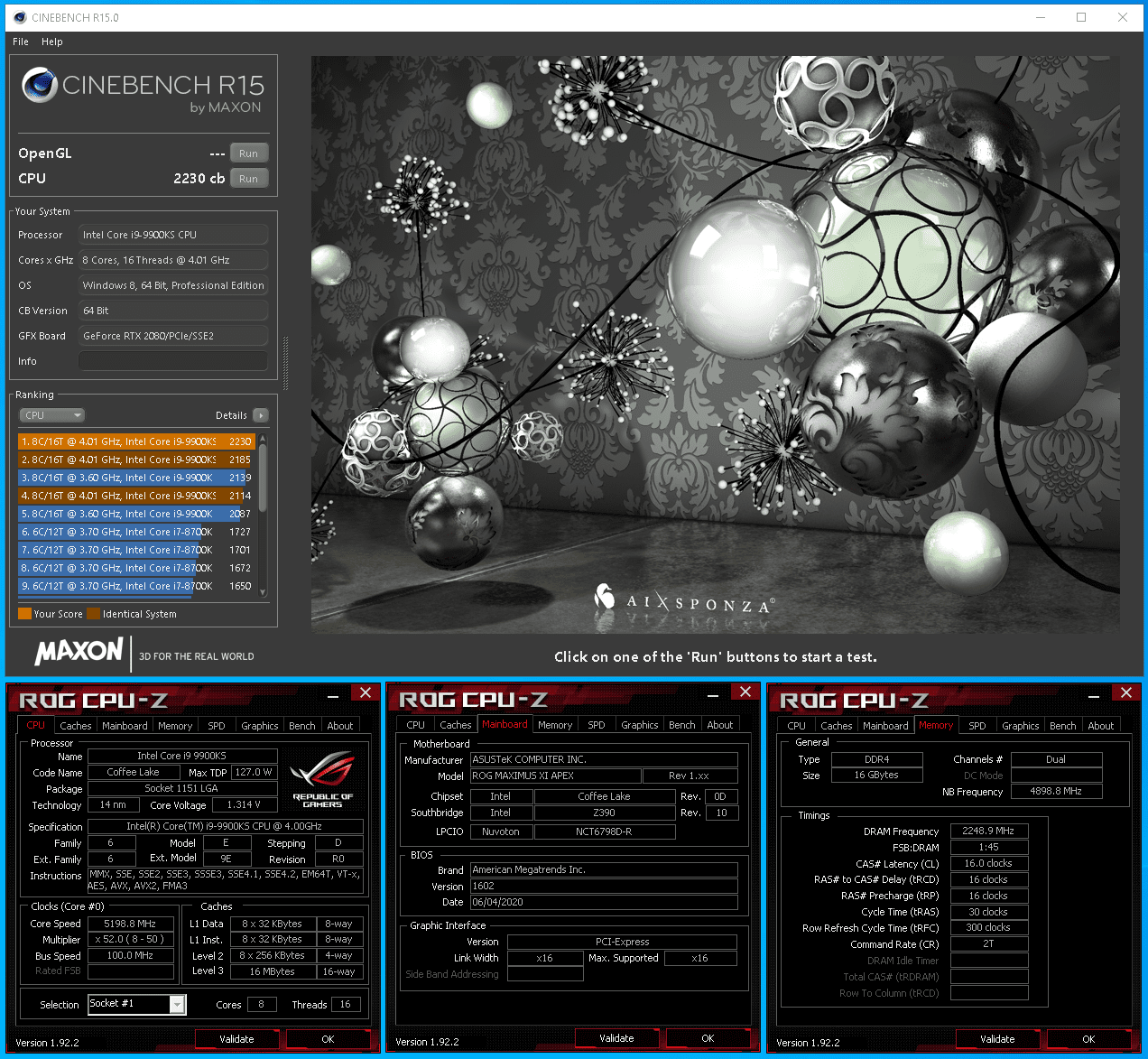Select ranking entry 5 with score 2087
Image resolution: width=1148 pixels, height=1059 pixels.
[135, 514]
